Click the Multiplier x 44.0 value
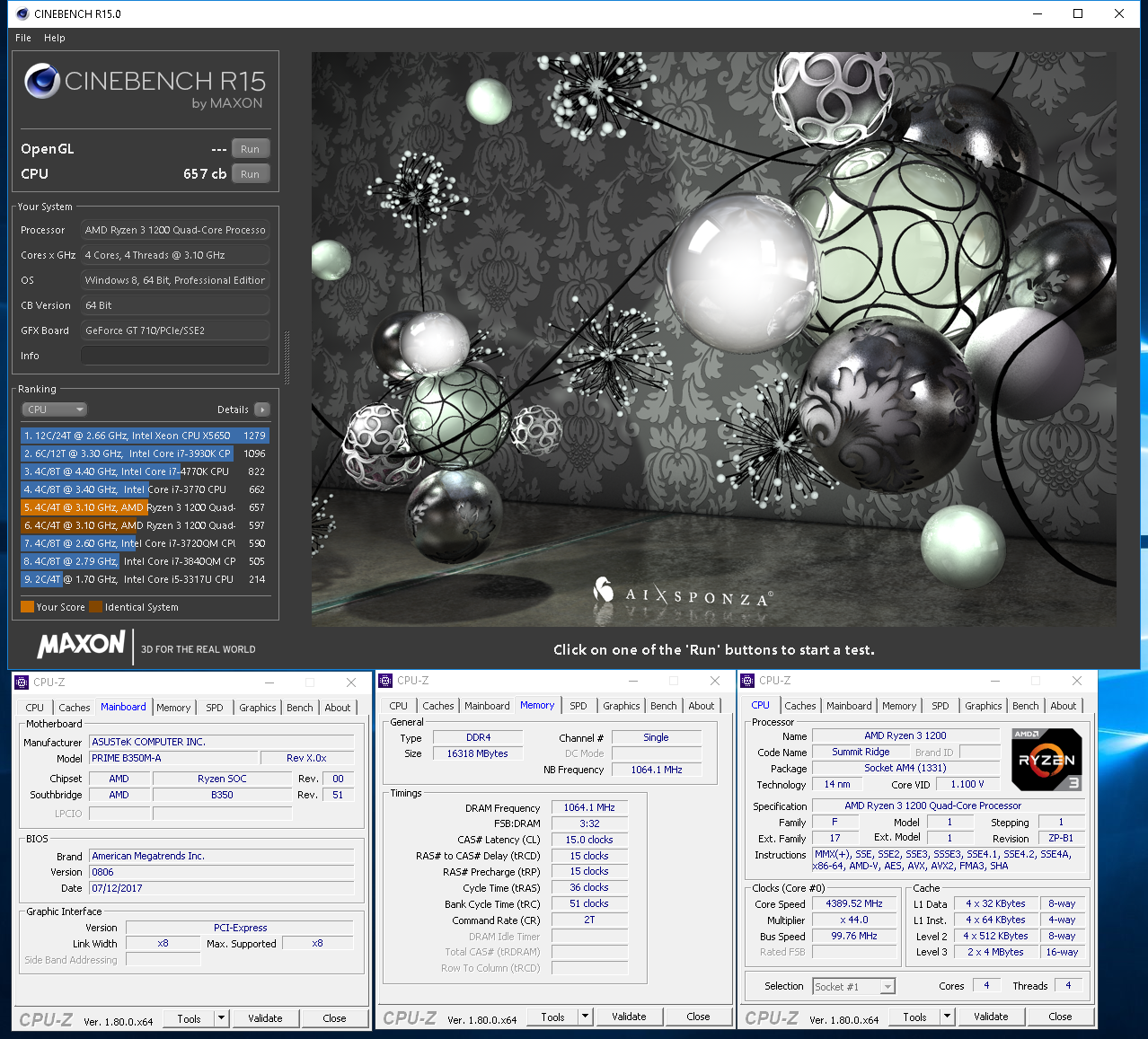1148x1039 pixels. (854, 920)
